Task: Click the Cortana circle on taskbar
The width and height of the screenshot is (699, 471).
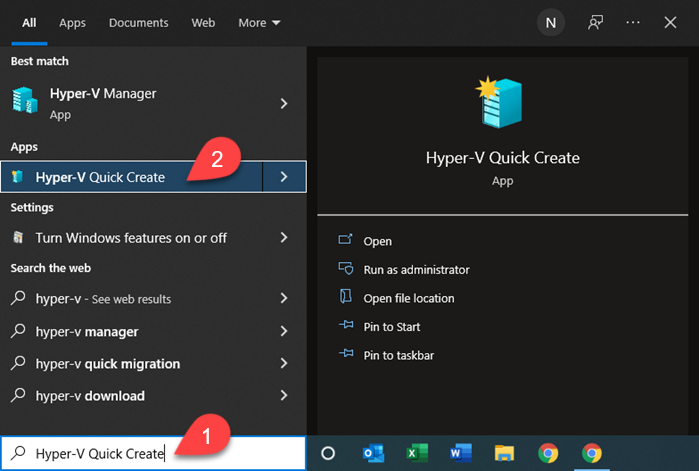Action: (x=328, y=453)
